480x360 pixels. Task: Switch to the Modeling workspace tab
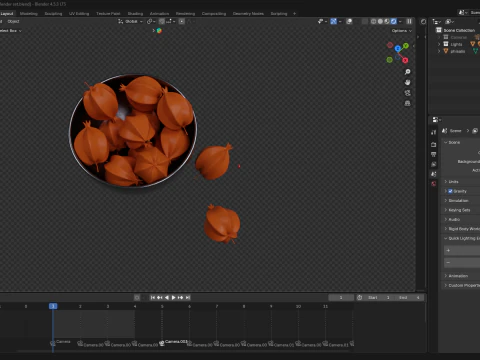tap(29, 14)
